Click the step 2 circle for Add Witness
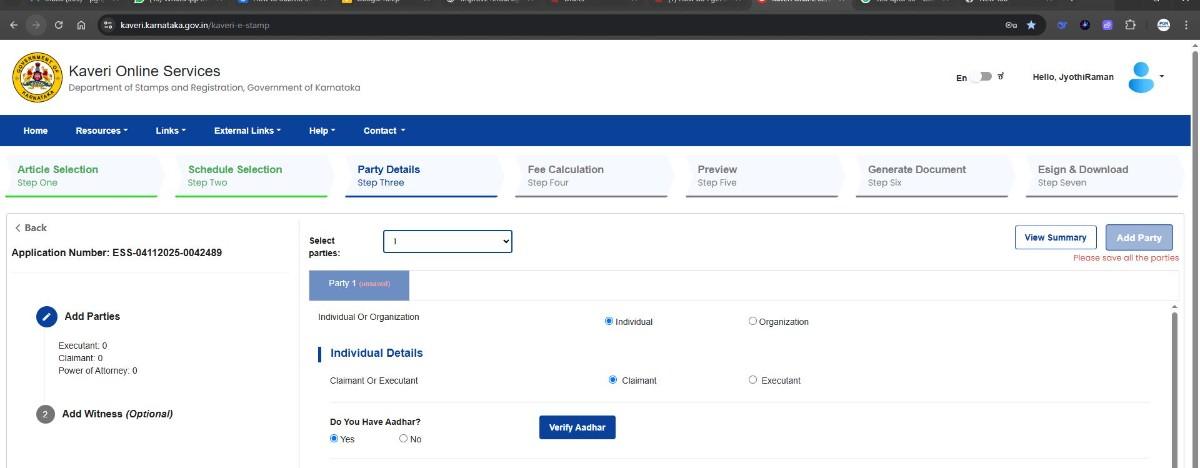The height and width of the screenshot is (468, 1200). [46, 414]
